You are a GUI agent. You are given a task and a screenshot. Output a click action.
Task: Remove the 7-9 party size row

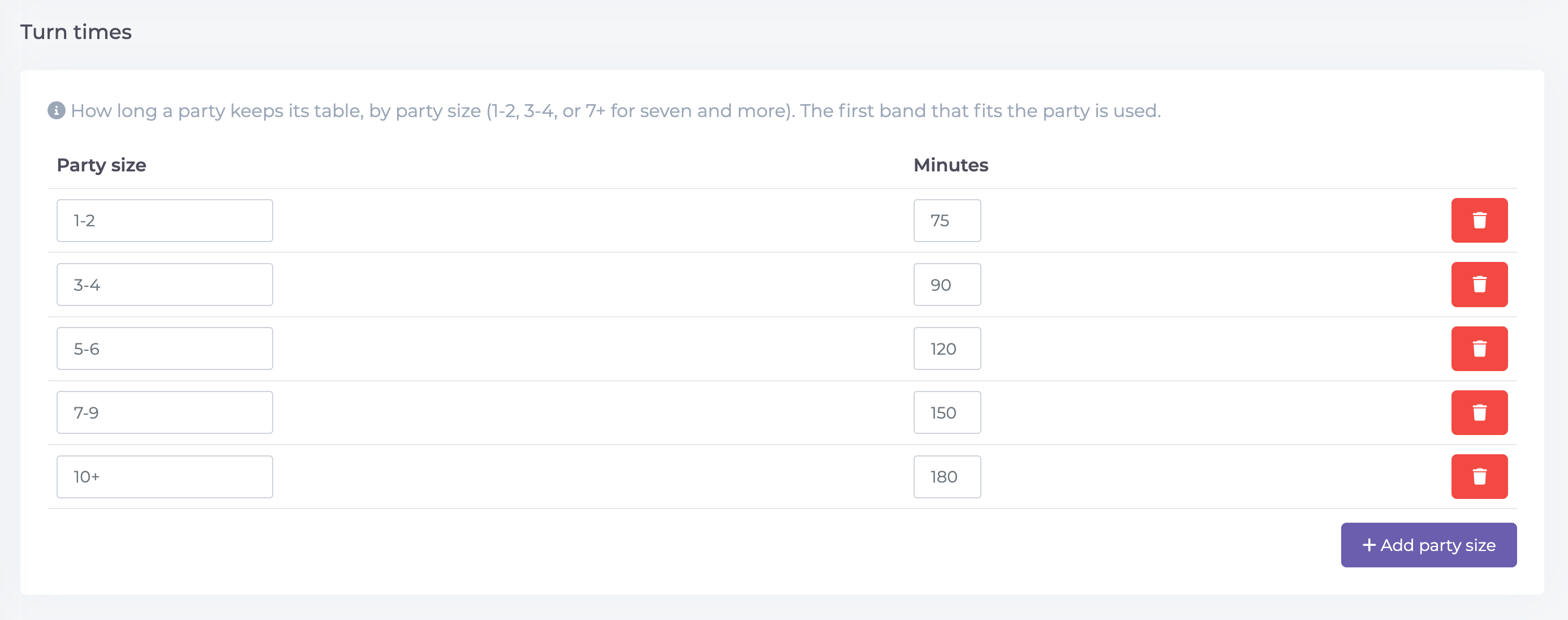(1479, 412)
